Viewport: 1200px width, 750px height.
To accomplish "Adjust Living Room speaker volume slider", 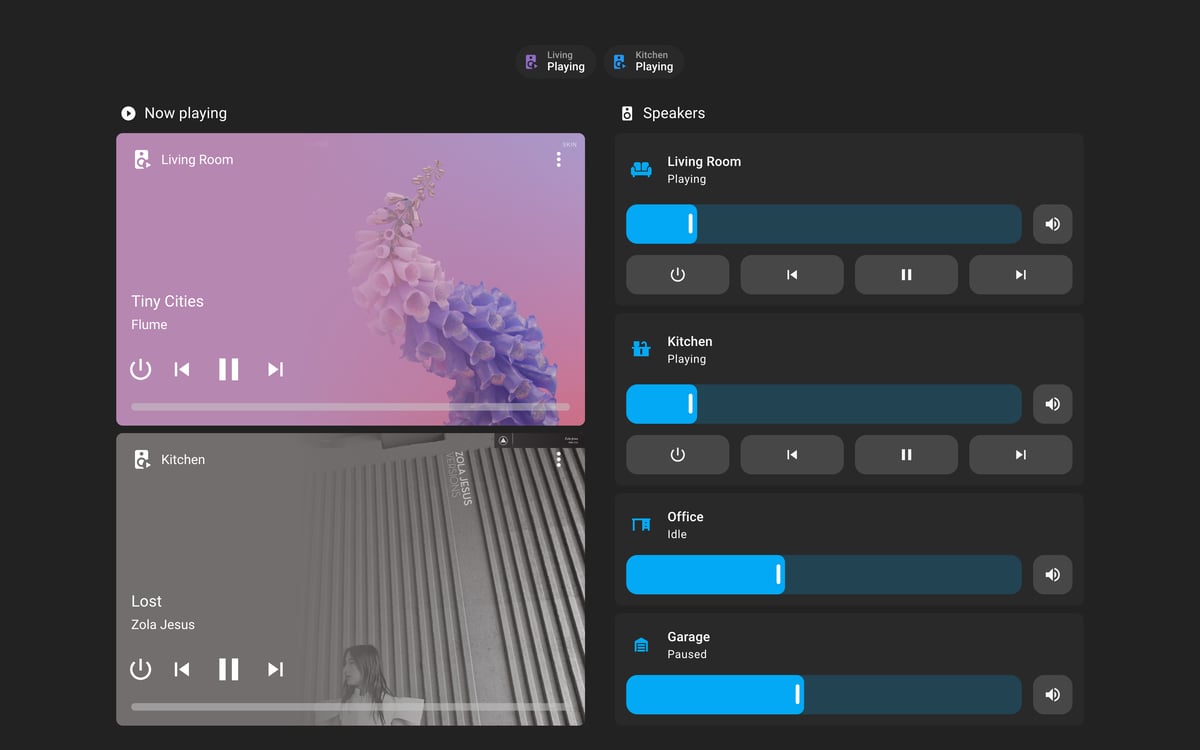I will tap(824, 224).
